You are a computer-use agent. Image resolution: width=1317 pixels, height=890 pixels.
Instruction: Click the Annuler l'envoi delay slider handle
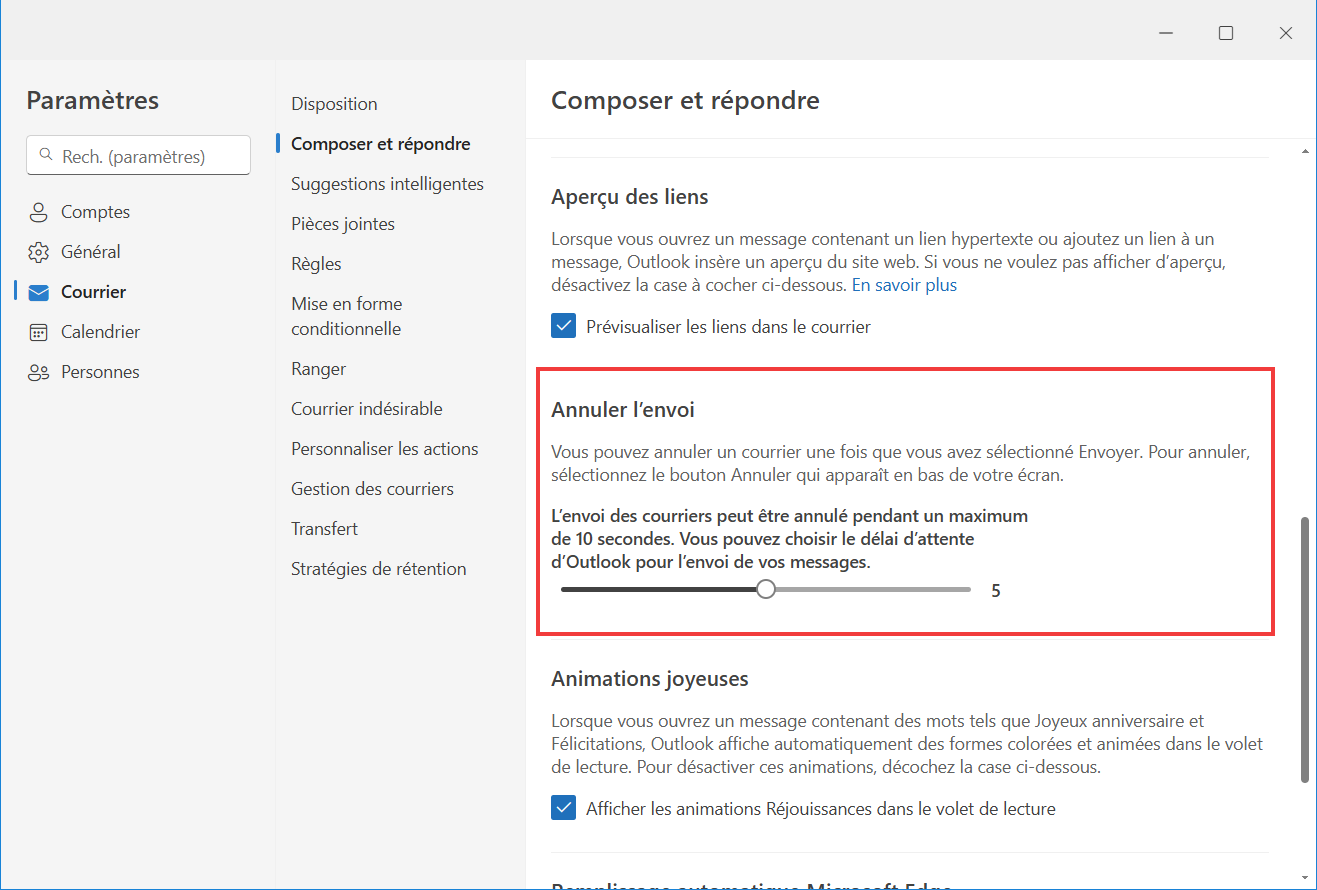pyautogui.click(x=766, y=590)
